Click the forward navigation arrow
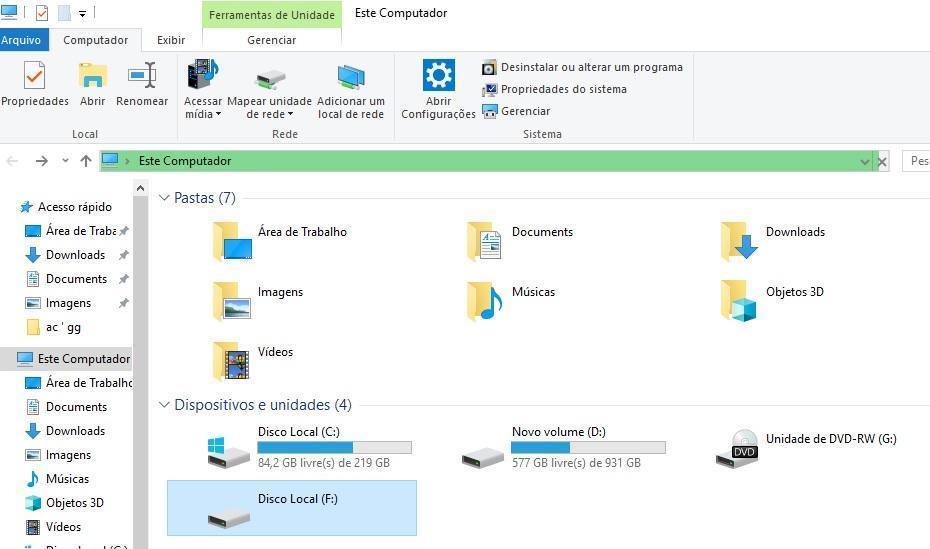 (42, 161)
